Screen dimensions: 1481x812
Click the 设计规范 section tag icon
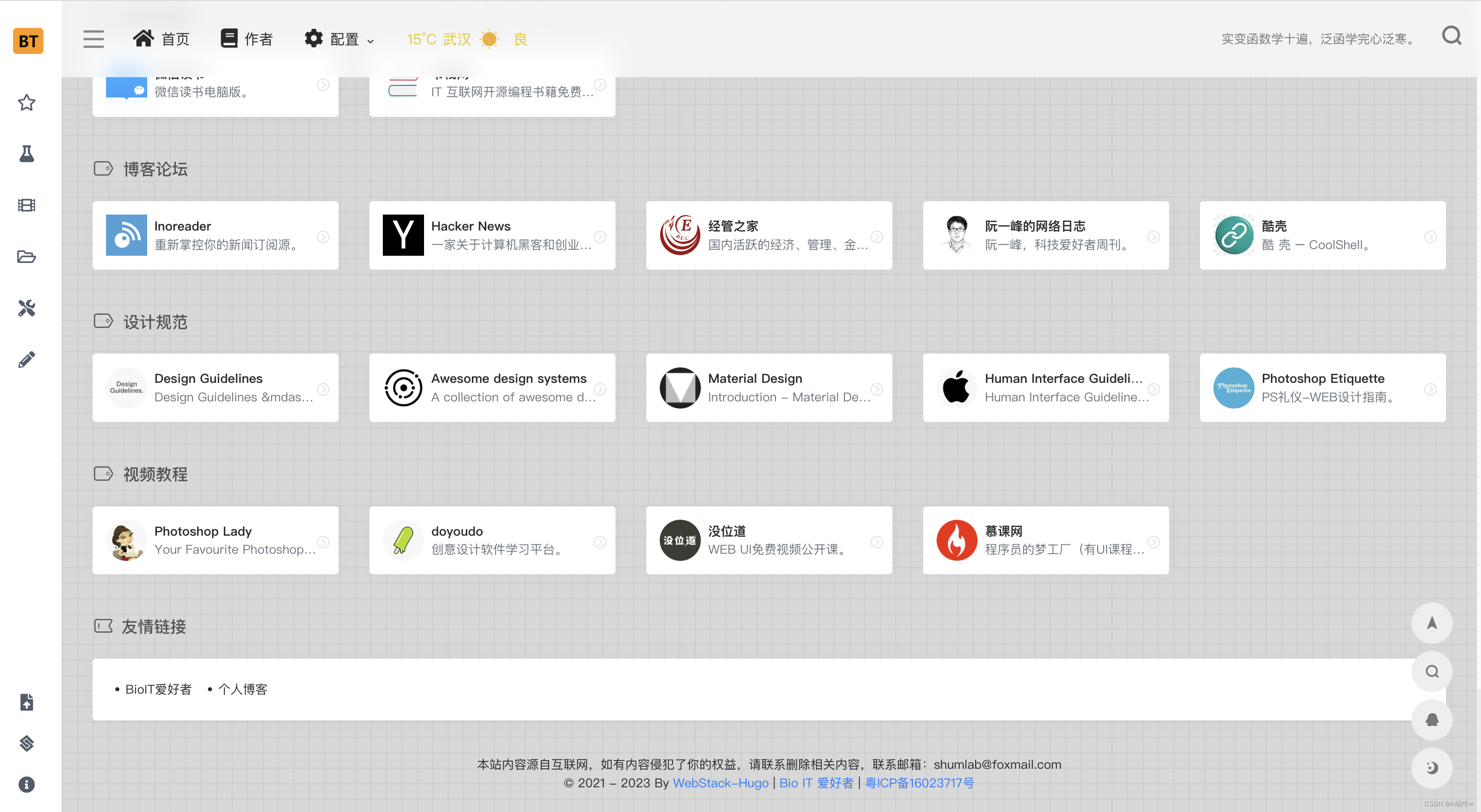103,321
